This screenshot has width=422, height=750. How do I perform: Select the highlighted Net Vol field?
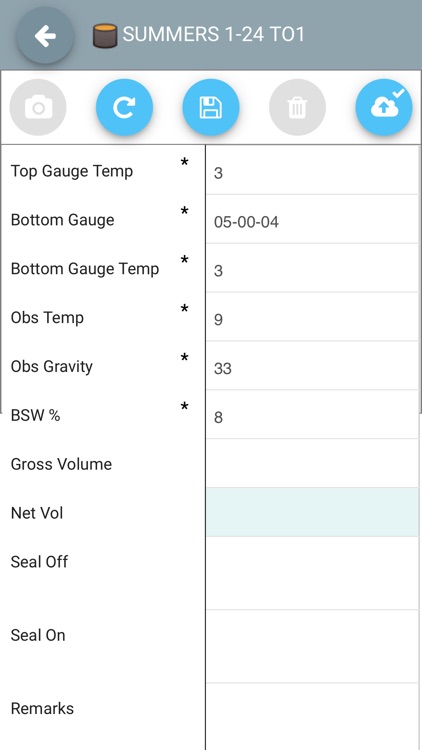312,512
